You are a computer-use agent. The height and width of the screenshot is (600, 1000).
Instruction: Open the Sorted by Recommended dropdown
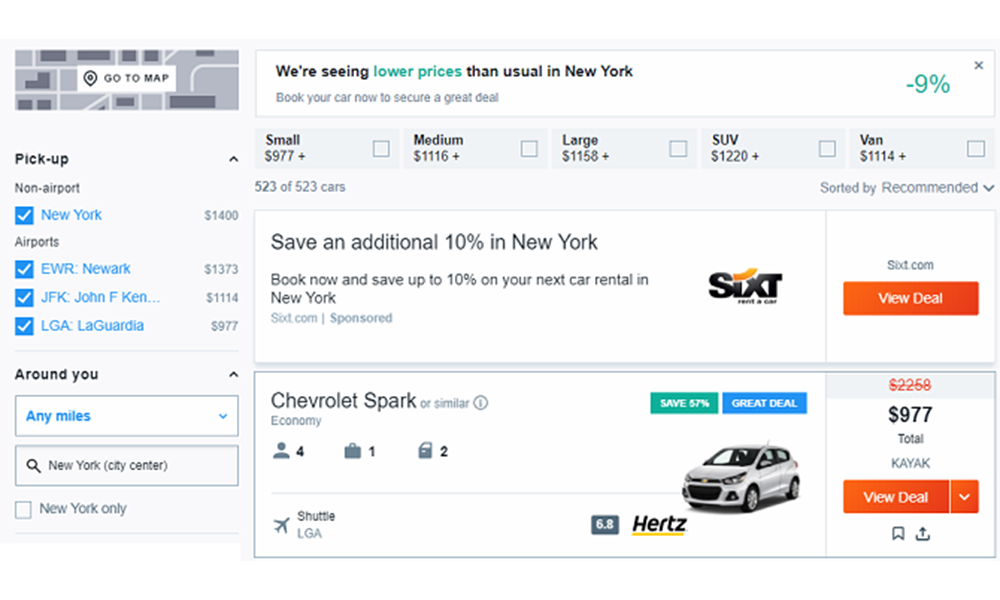937,188
